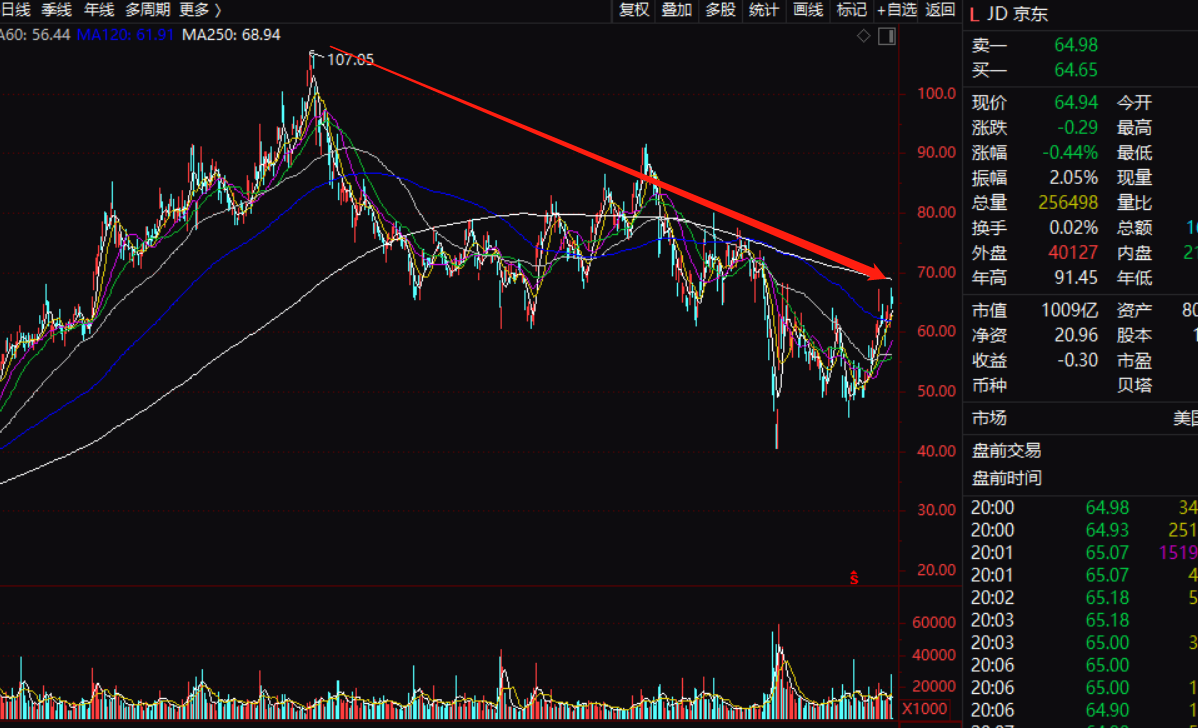
Task: Click the 总量 volume value 256498
Action: tap(1068, 202)
